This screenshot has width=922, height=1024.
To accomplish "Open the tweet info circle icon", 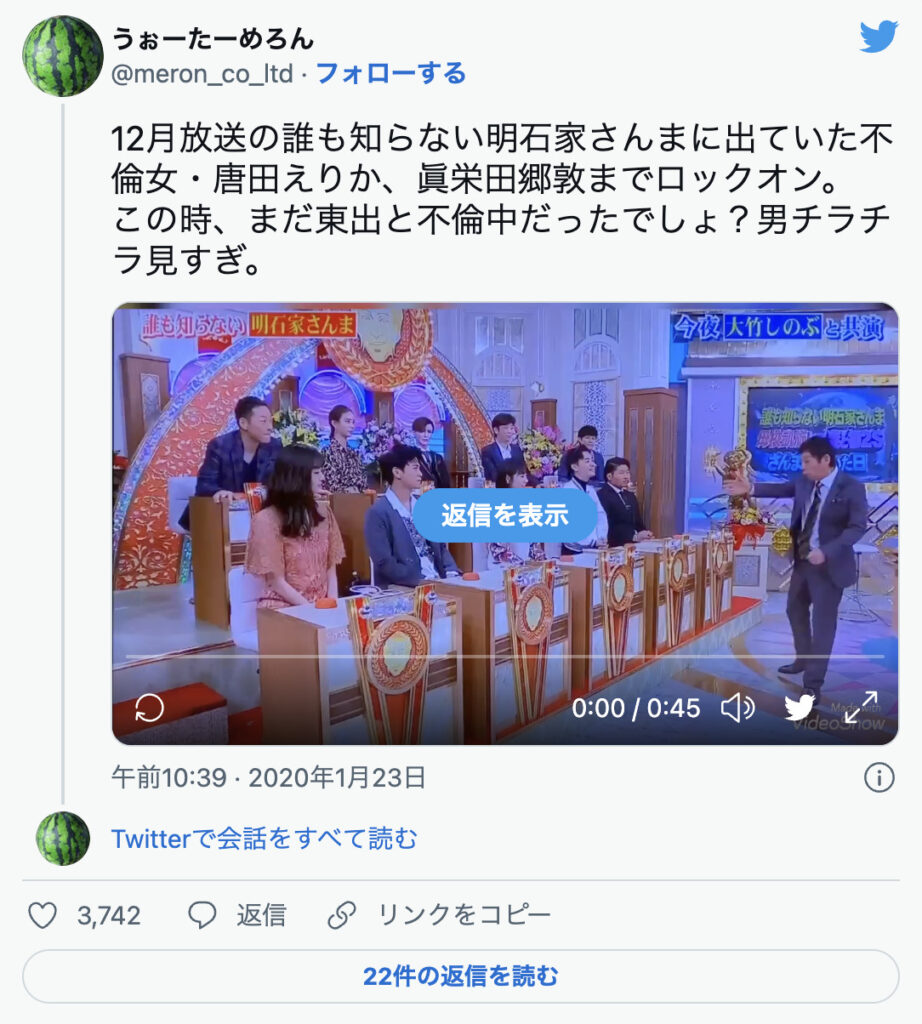I will point(879,778).
